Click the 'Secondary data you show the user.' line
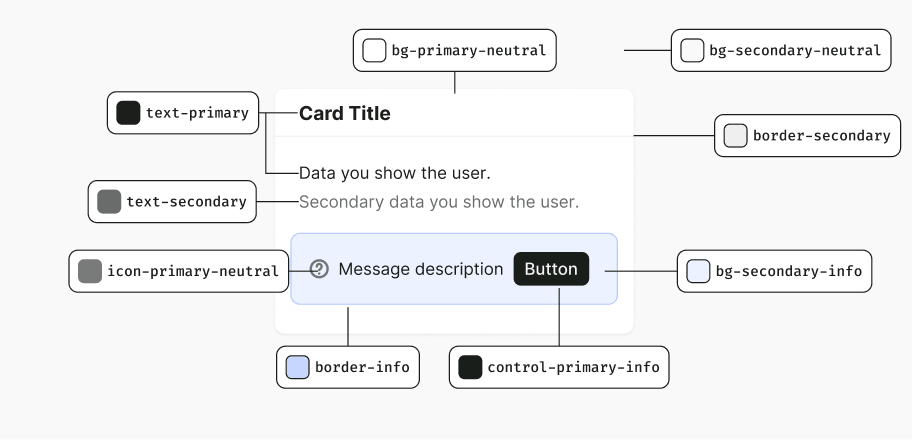The height and width of the screenshot is (440, 912). 439,202
